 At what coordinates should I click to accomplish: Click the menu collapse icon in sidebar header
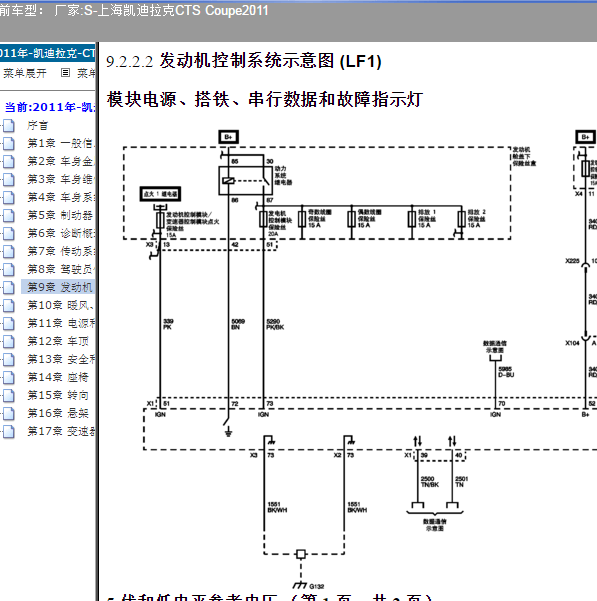[x=66, y=72]
